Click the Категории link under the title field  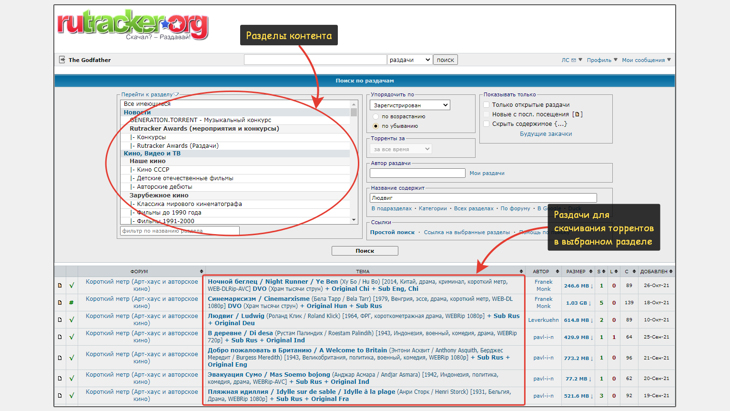click(x=433, y=209)
